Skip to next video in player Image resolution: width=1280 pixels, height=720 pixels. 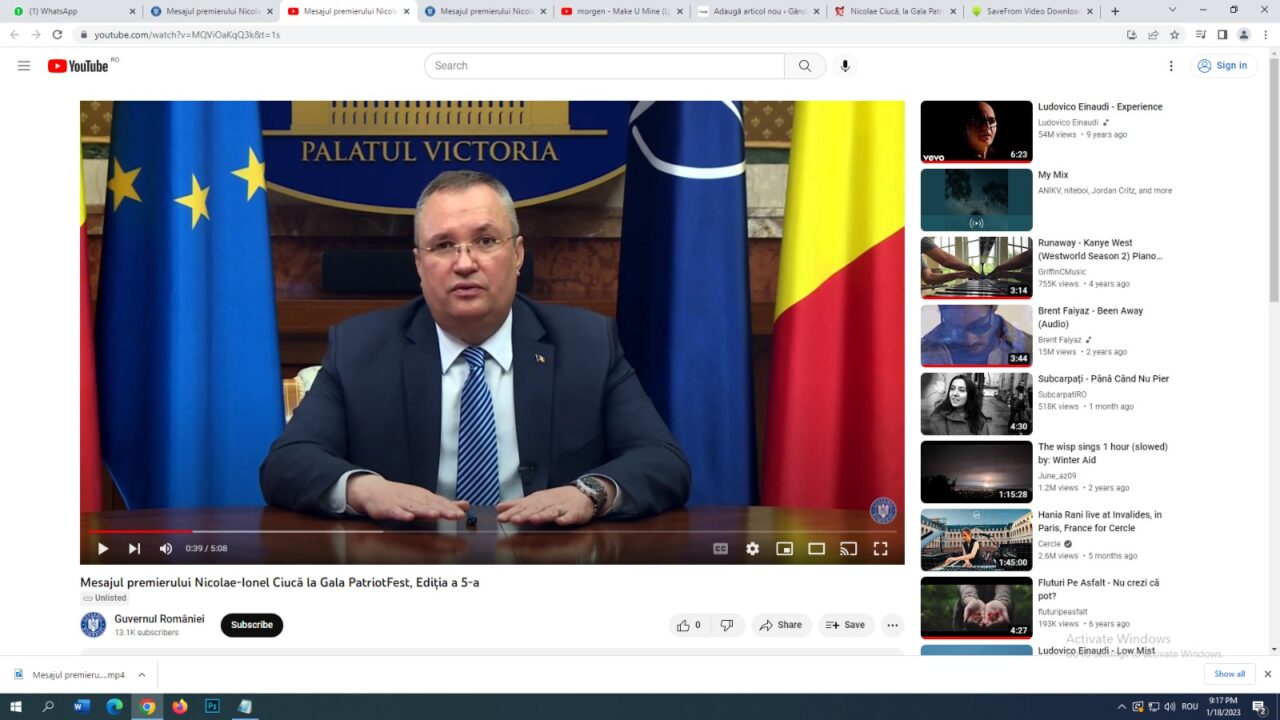(x=134, y=548)
